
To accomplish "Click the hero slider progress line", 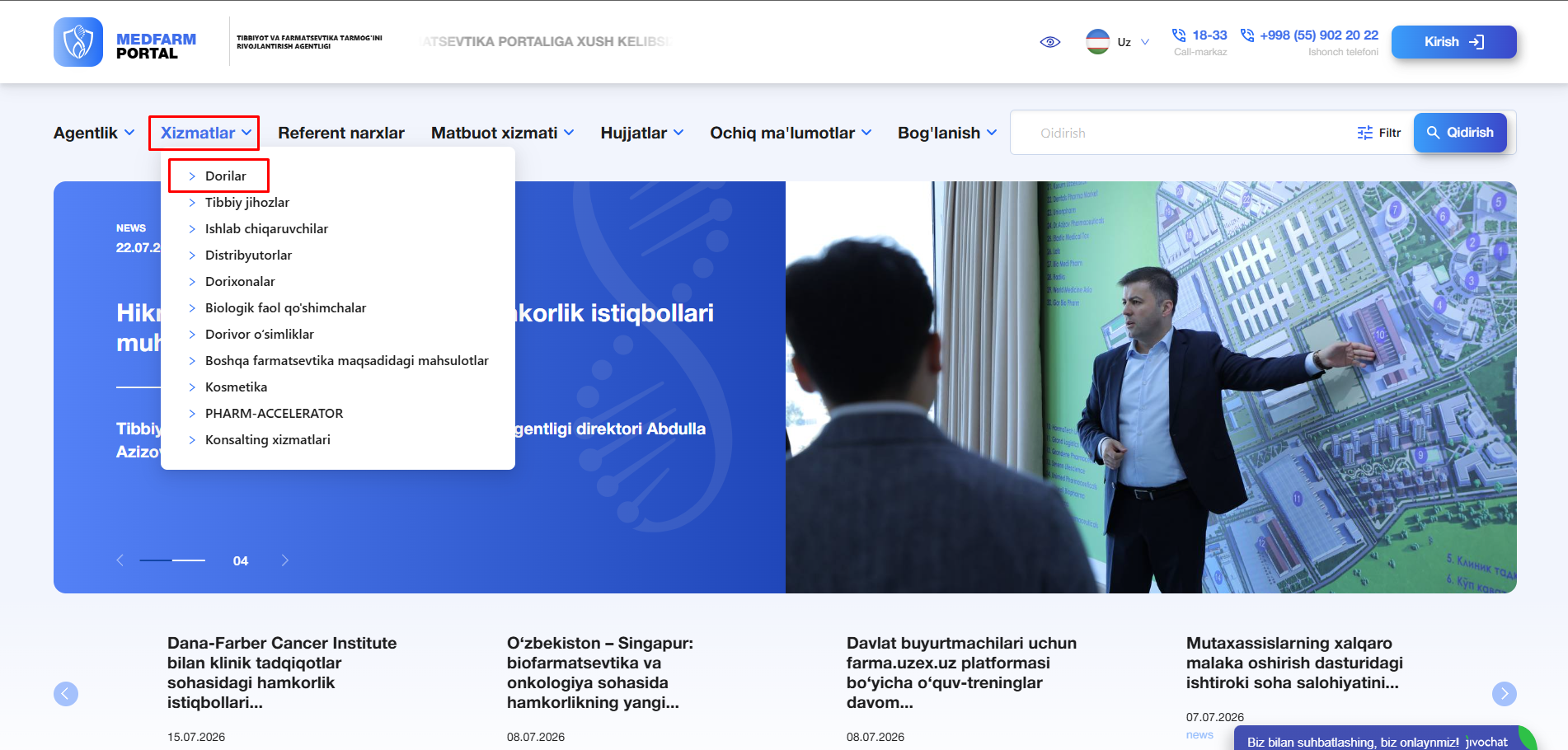I will pyautogui.click(x=172, y=560).
